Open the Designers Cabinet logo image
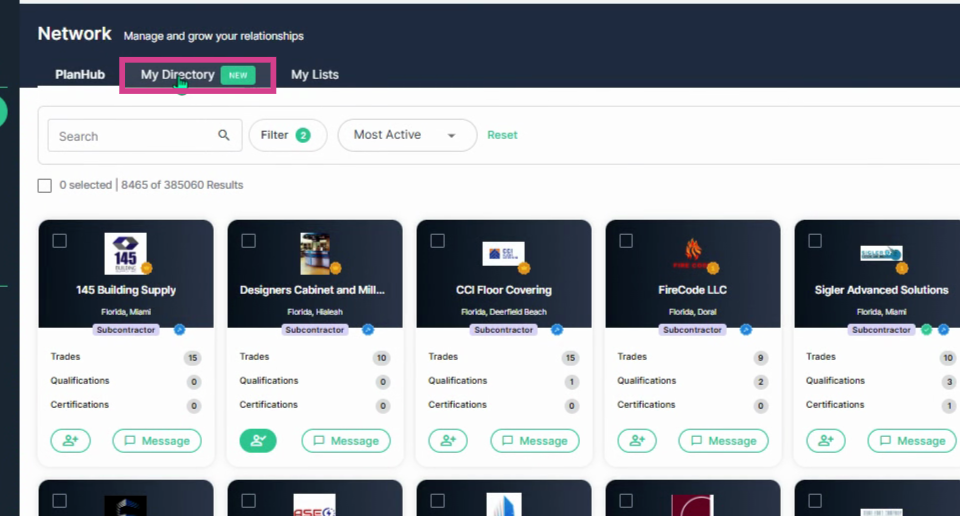960x516 pixels. pos(315,253)
